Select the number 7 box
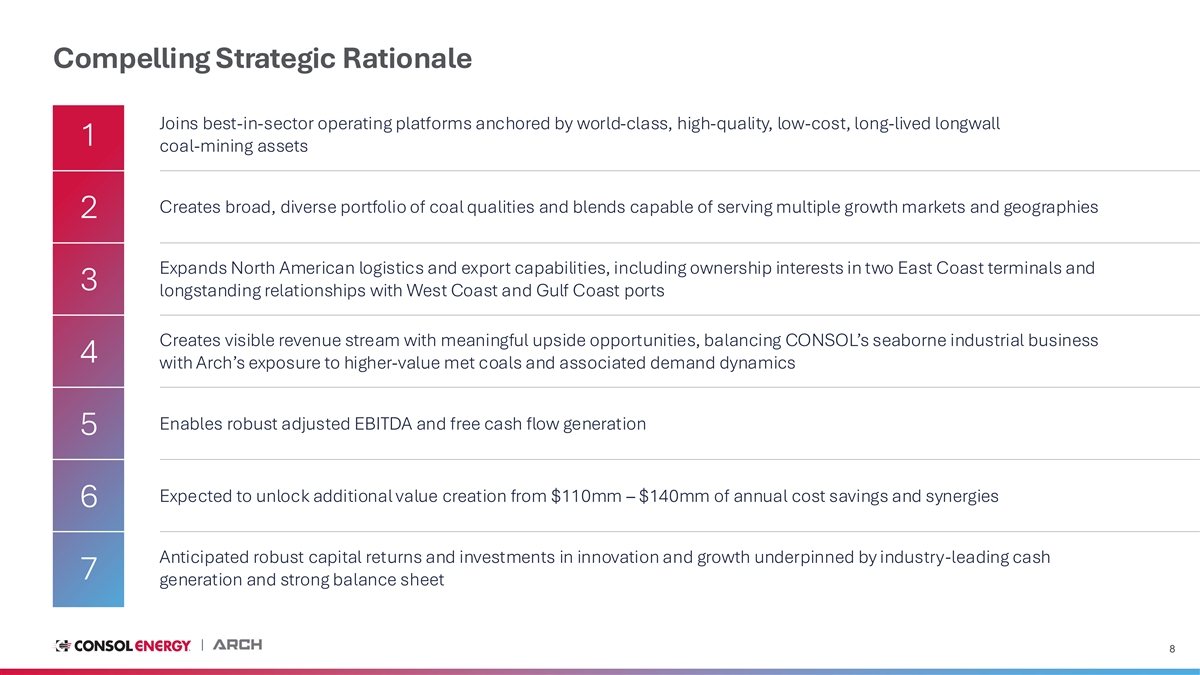Screen dimensions: 1200x675 [88, 569]
